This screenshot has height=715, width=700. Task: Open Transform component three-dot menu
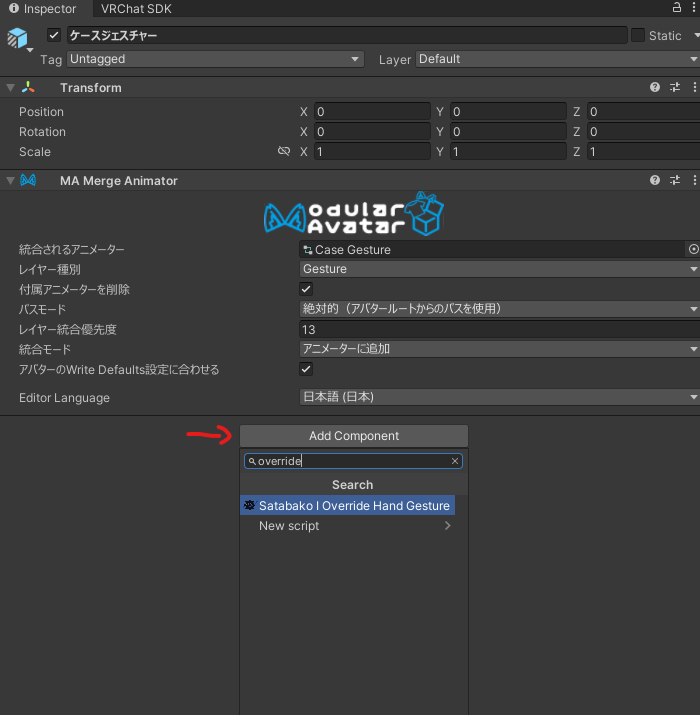tap(695, 87)
